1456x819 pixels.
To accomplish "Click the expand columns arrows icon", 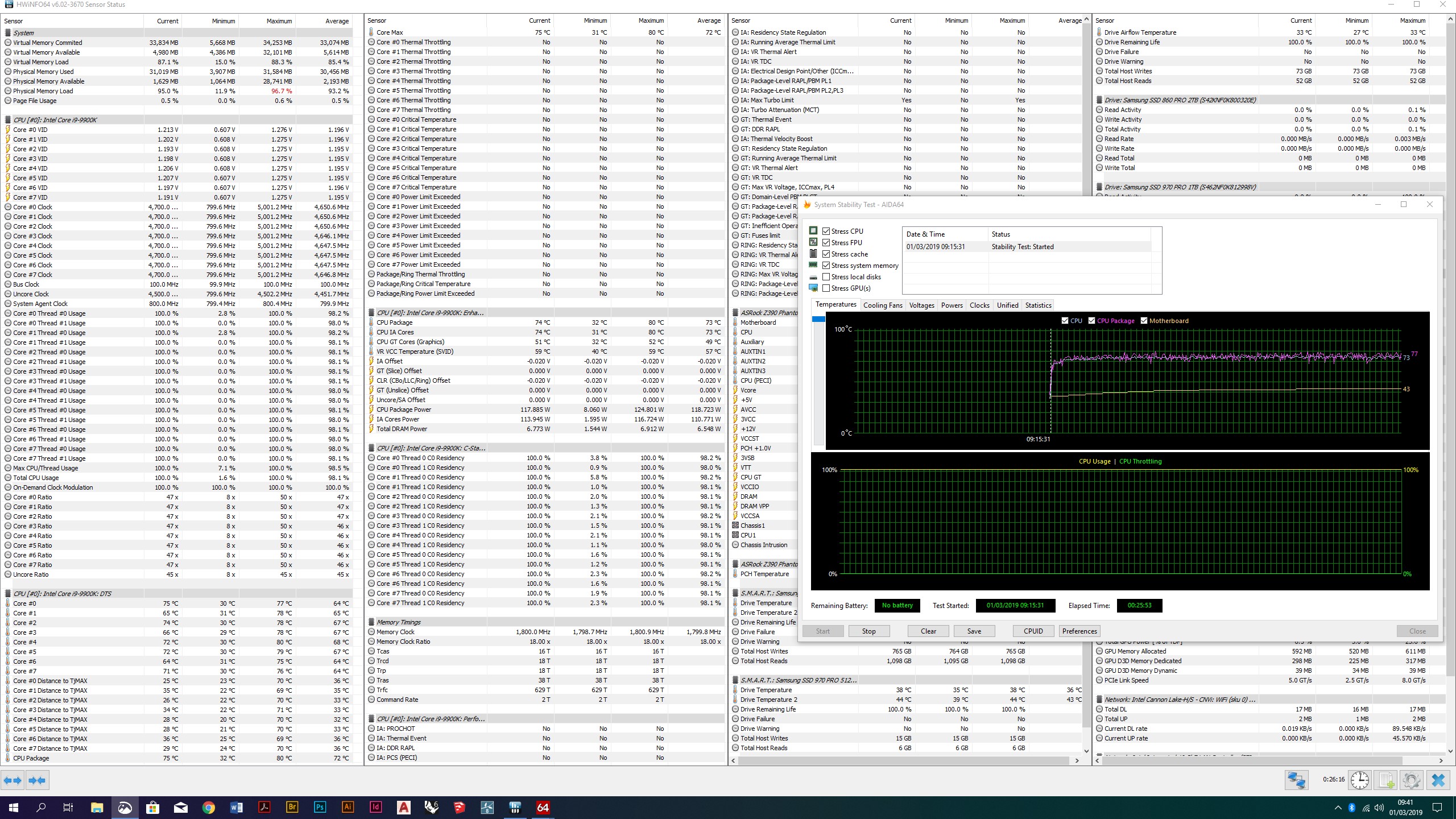I will click(x=13, y=780).
